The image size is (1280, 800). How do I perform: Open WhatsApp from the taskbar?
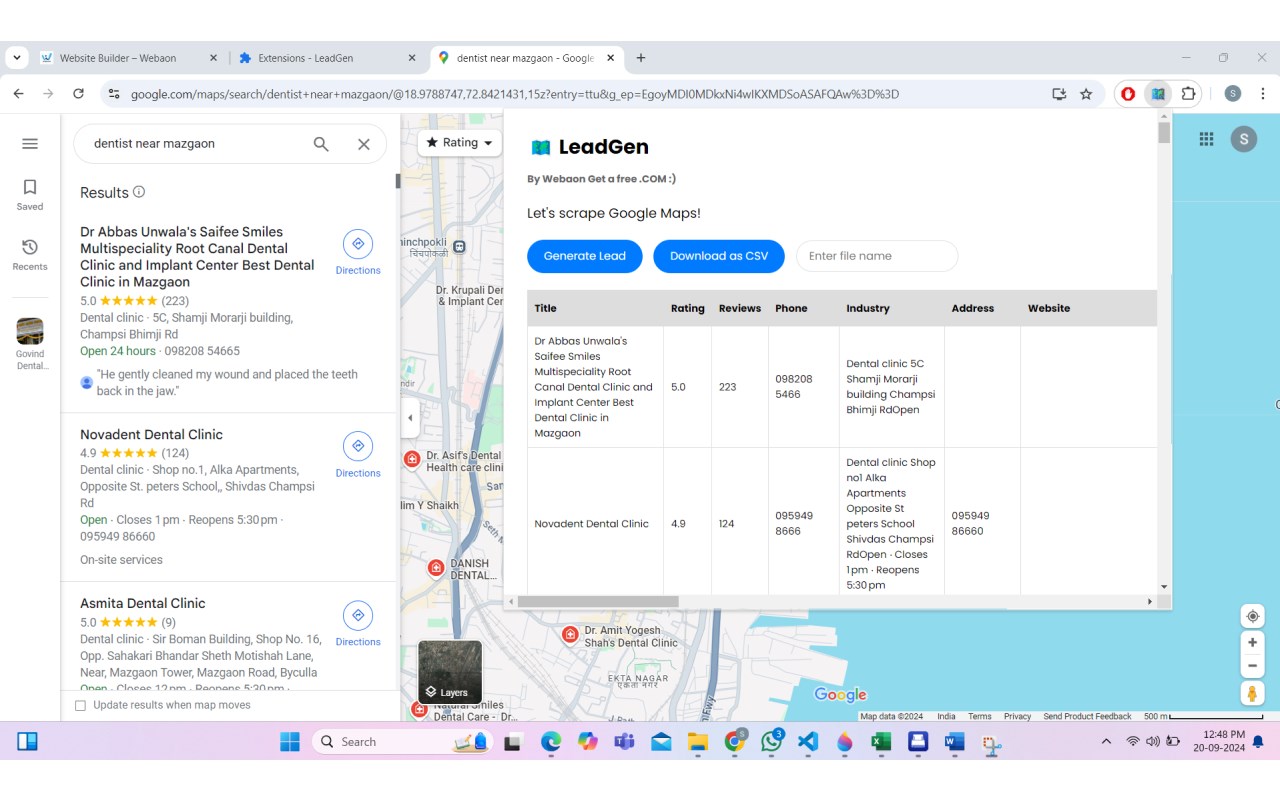(x=772, y=742)
